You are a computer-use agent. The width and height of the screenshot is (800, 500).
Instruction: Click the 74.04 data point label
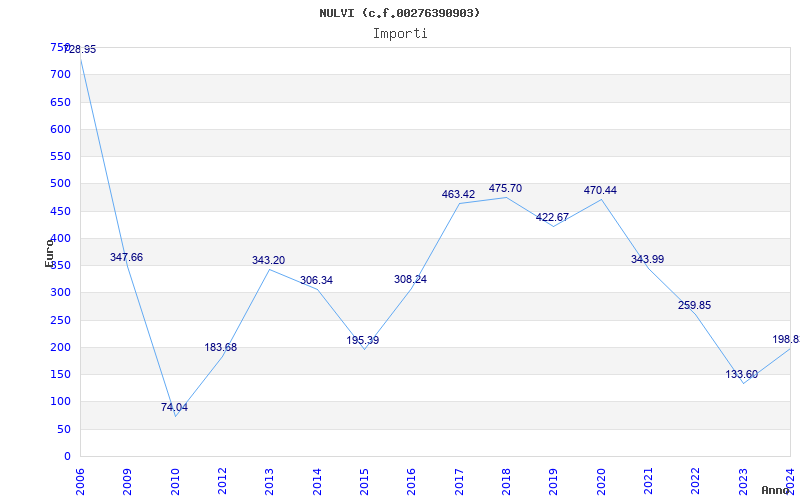coord(174,408)
